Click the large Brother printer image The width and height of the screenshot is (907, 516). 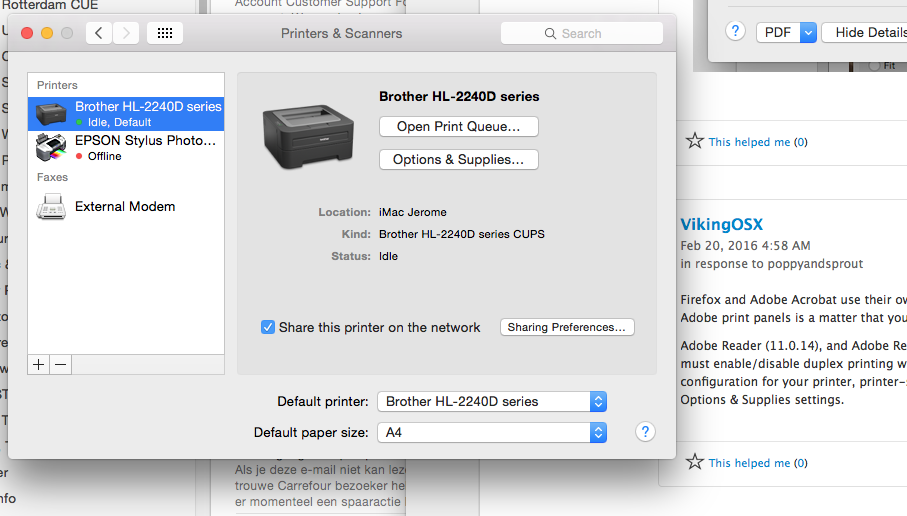pos(308,137)
